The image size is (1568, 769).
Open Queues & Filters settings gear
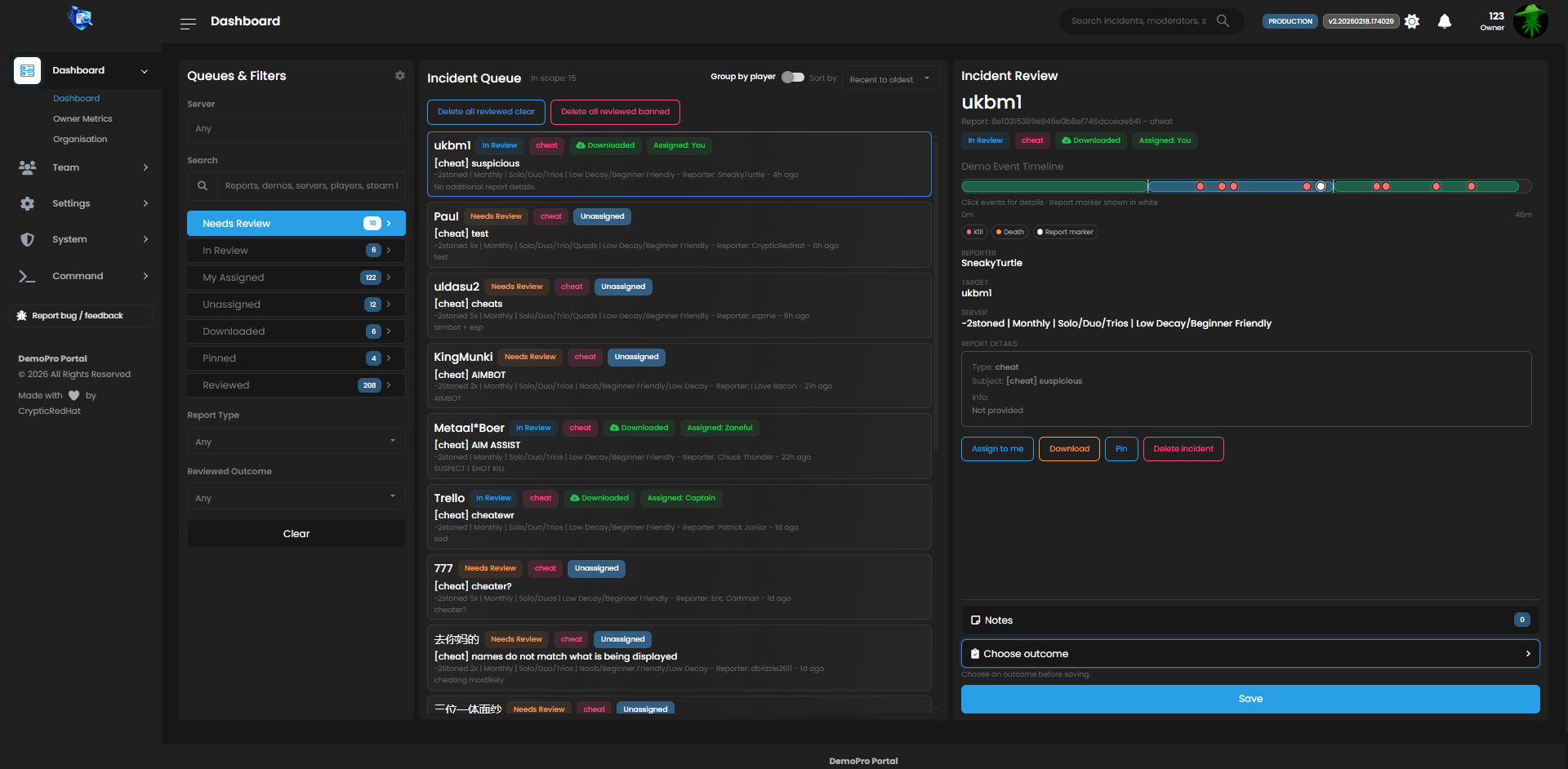tap(399, 76)
